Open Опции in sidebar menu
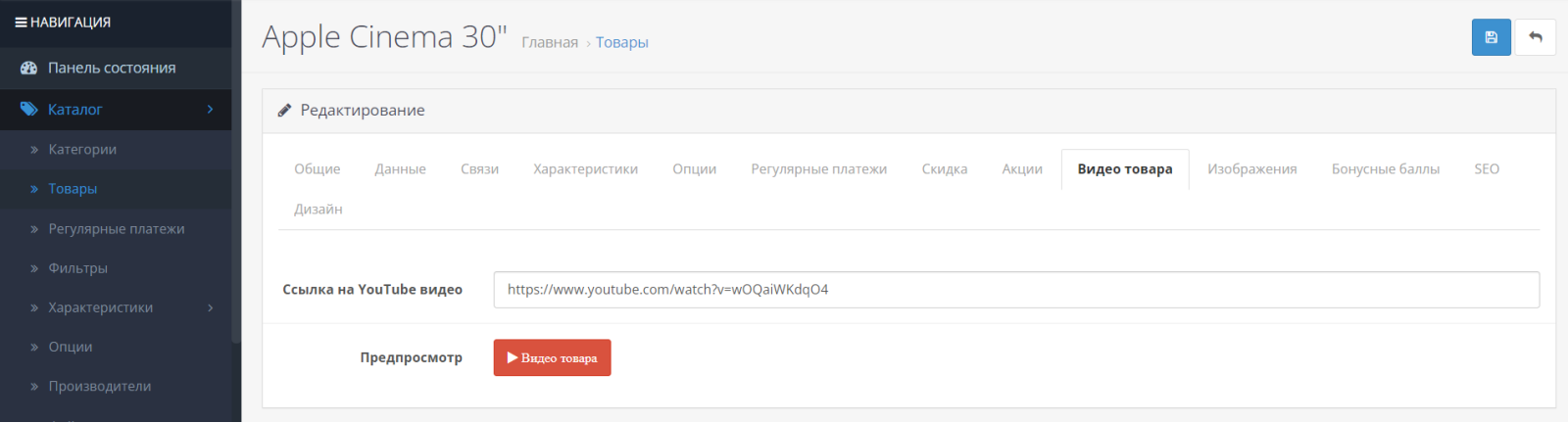The width and height of the screenshot is (1568, 423). point(116,347)
